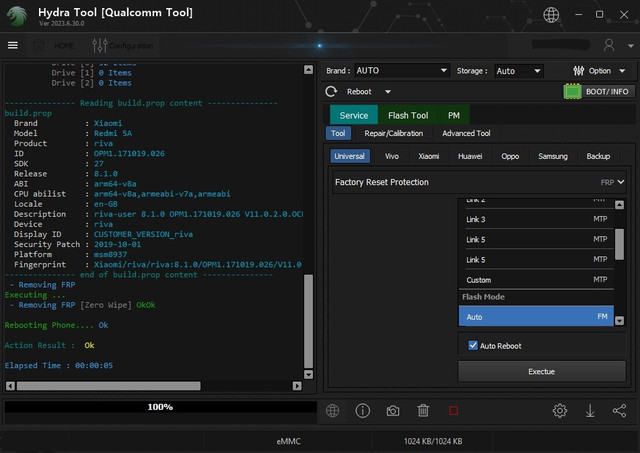Switch to the PM tab
Screen dimensions: 640x453
coord(453,115)
